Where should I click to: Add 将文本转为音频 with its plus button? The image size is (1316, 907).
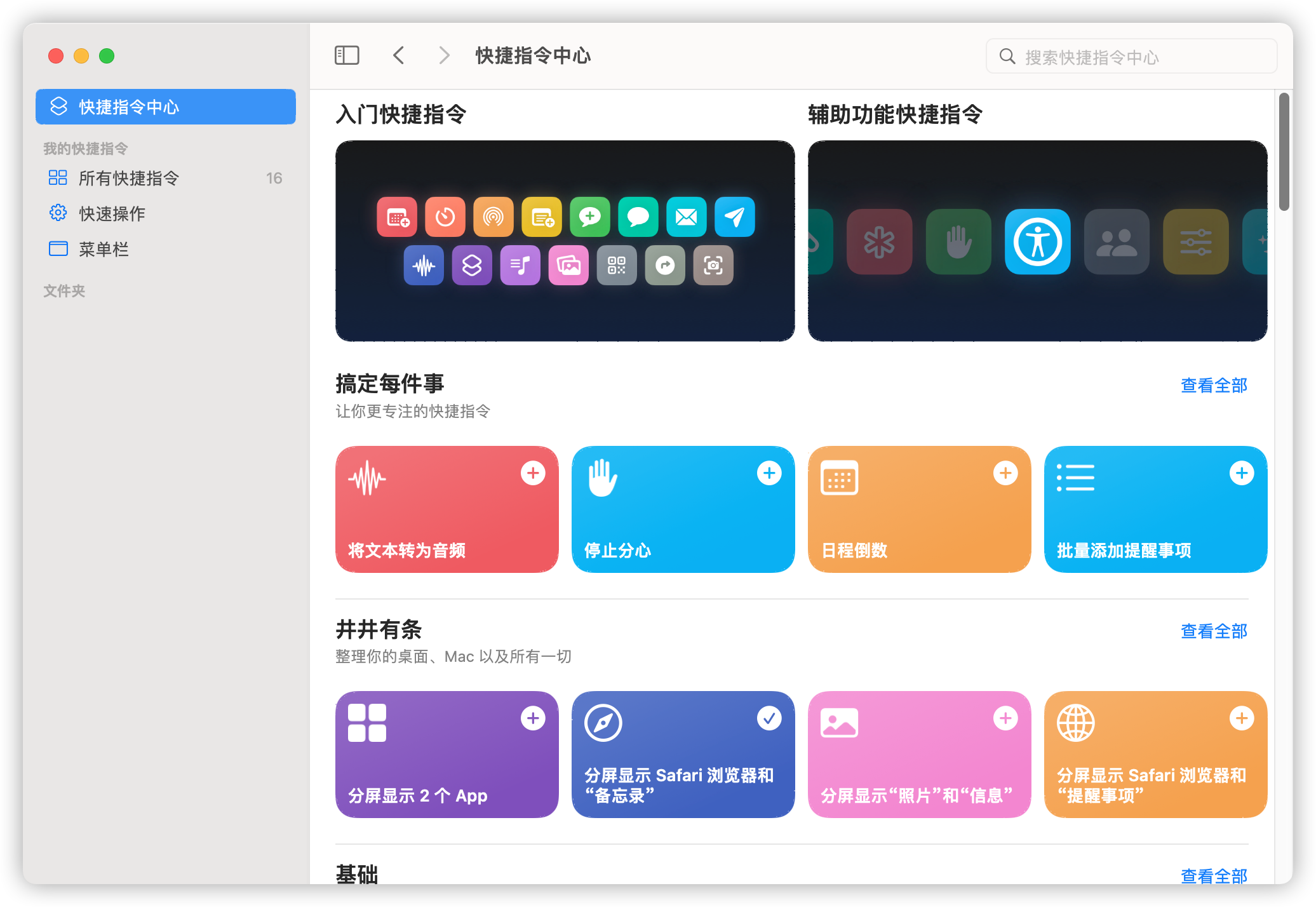point(533,473)
